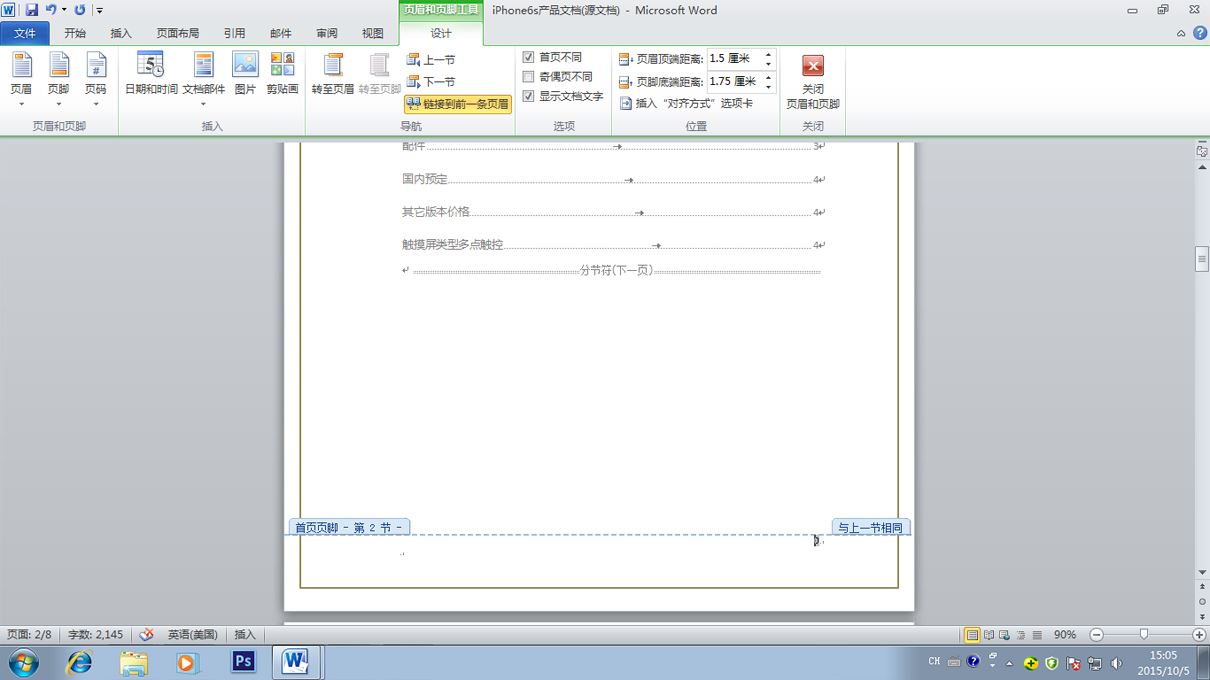Click the volume icon in system tray

(1116, 663)
